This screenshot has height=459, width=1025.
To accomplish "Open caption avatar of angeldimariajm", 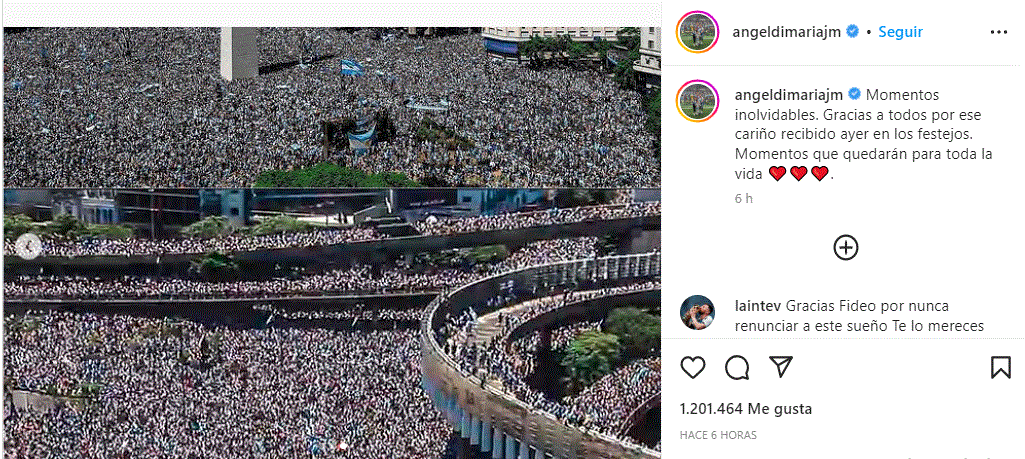I will [x=698, y=101].
